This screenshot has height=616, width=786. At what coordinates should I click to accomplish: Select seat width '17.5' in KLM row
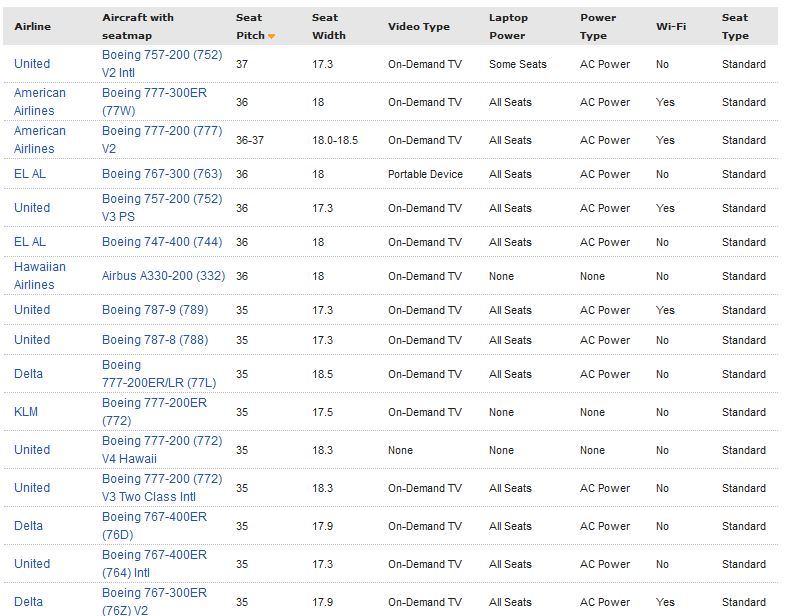(x=322, y=413)
